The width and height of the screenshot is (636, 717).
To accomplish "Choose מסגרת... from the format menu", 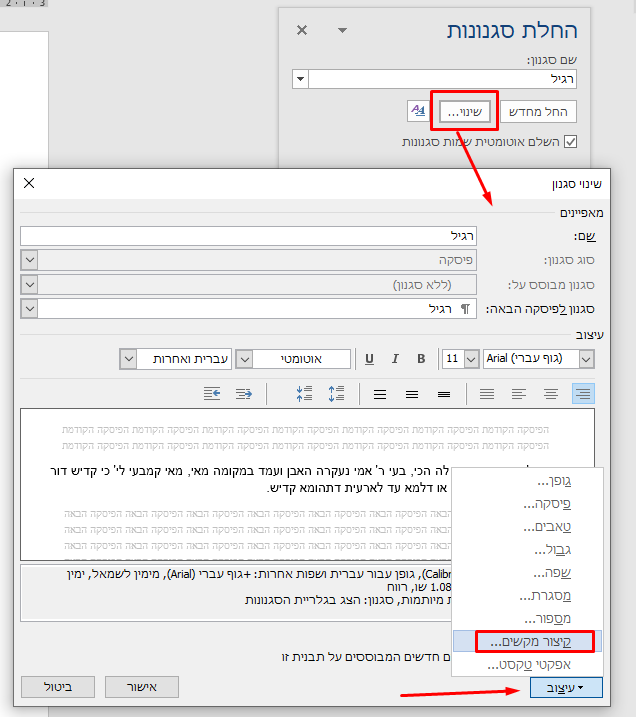I will point(527,595).
